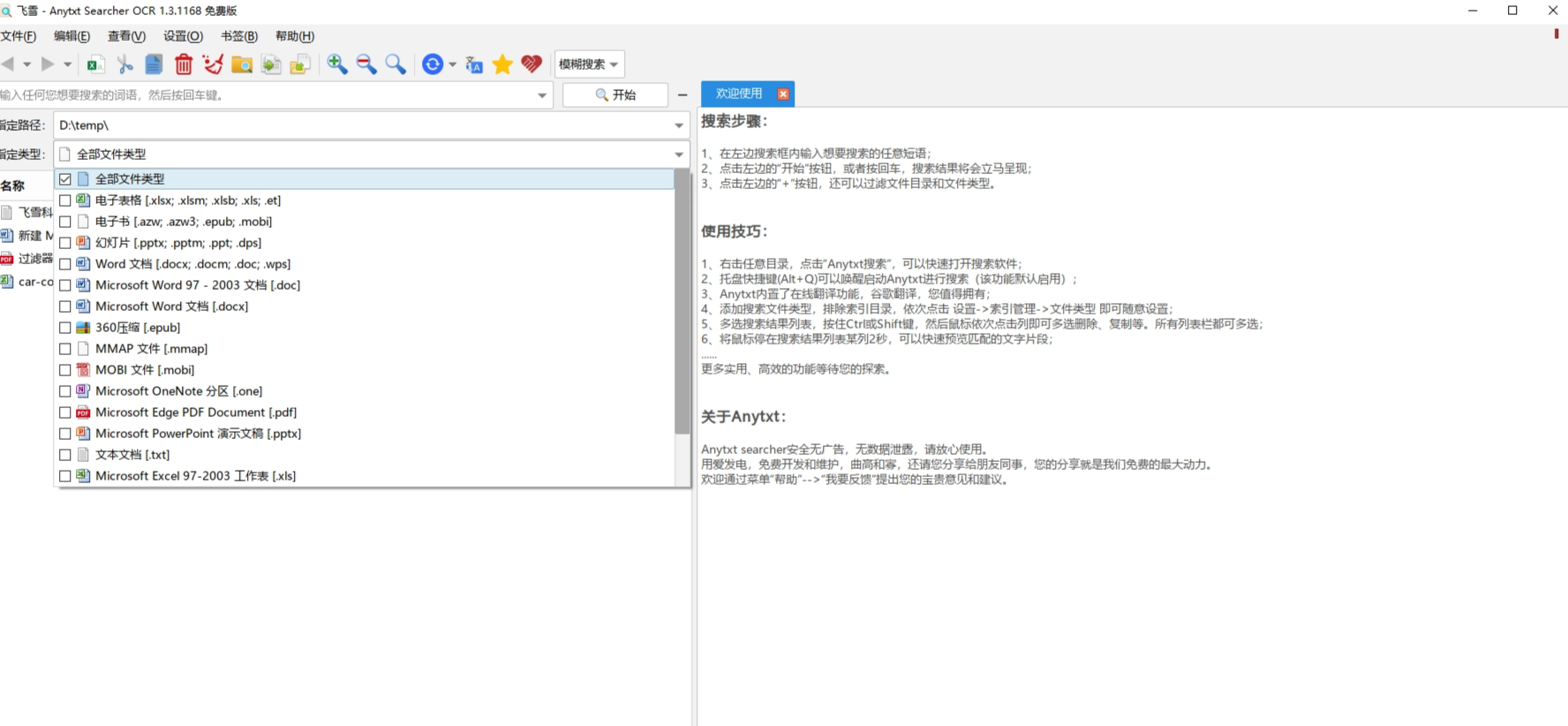
Task: Click the zoom out magnifier icon
Action: pos(366,64)
